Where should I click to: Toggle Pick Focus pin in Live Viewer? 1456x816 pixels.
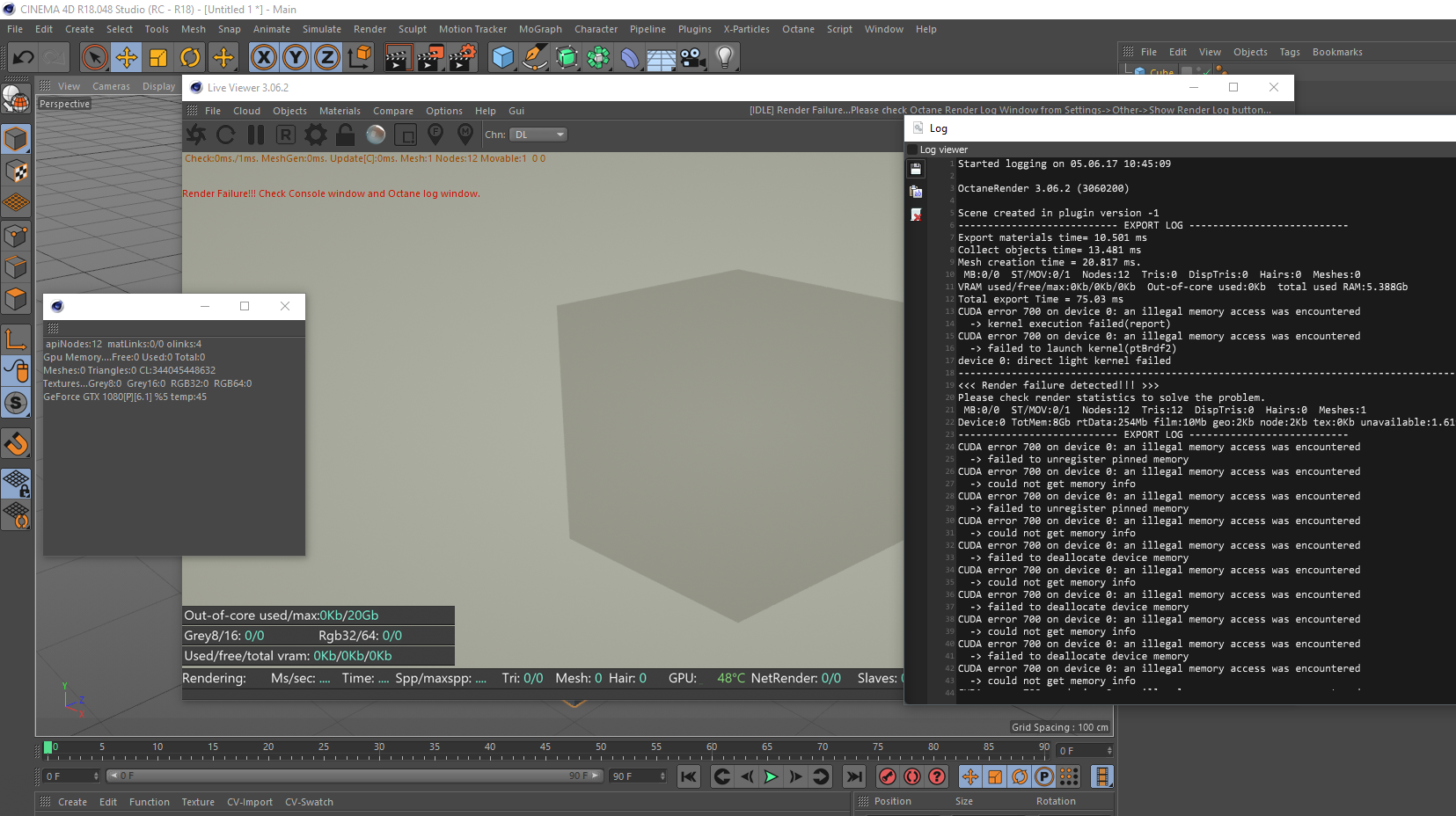click(435, 135)
